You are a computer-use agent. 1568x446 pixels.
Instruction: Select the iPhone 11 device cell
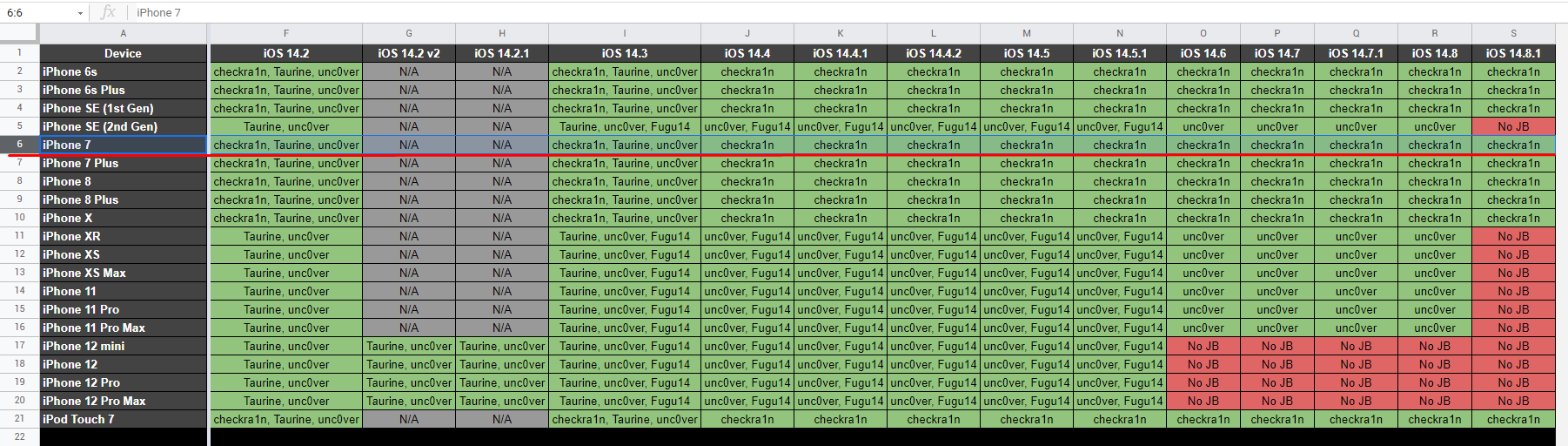(124, 291)
